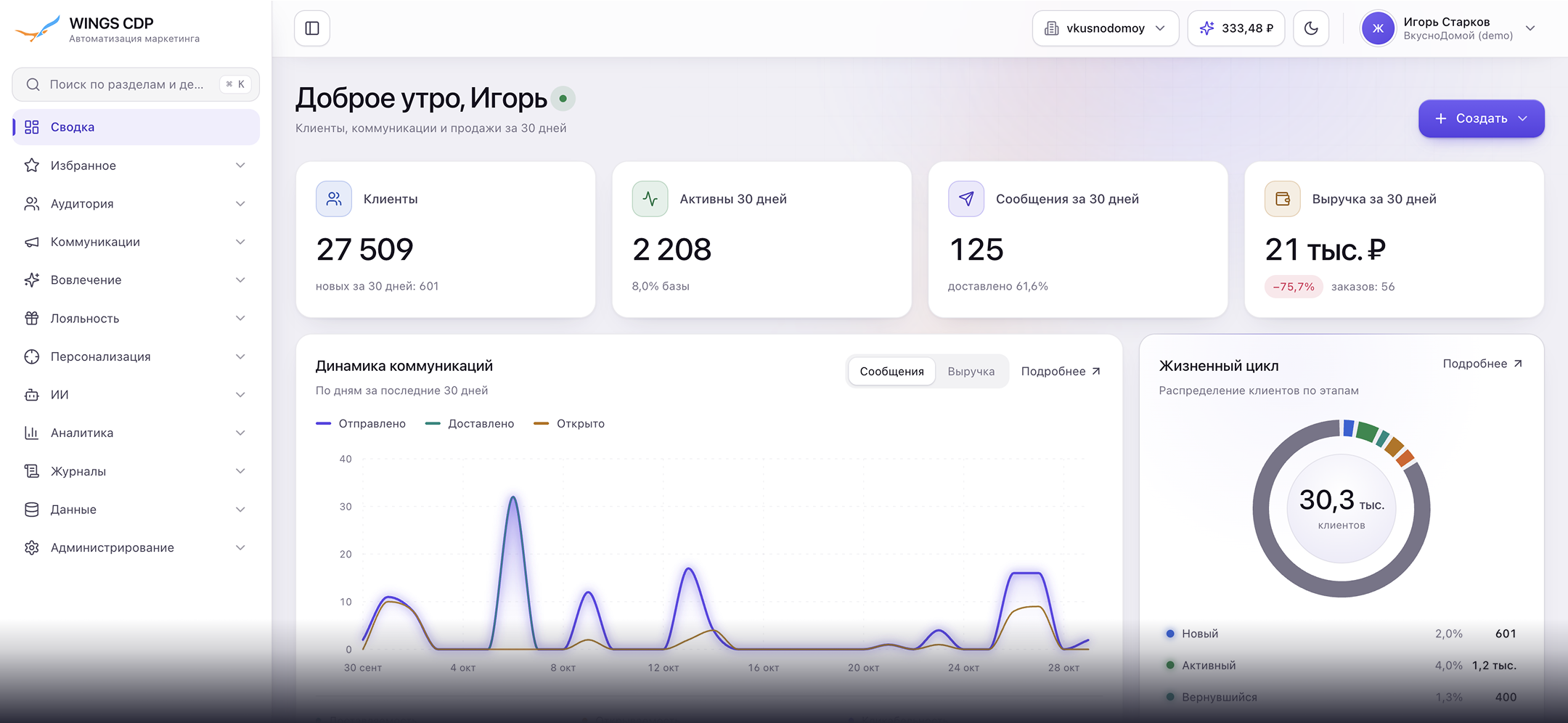Open Подробнее link in Жизненный цикл
Image resolution: width=1568 pixels, height=723 pixels.
[x=1482, y=364]
